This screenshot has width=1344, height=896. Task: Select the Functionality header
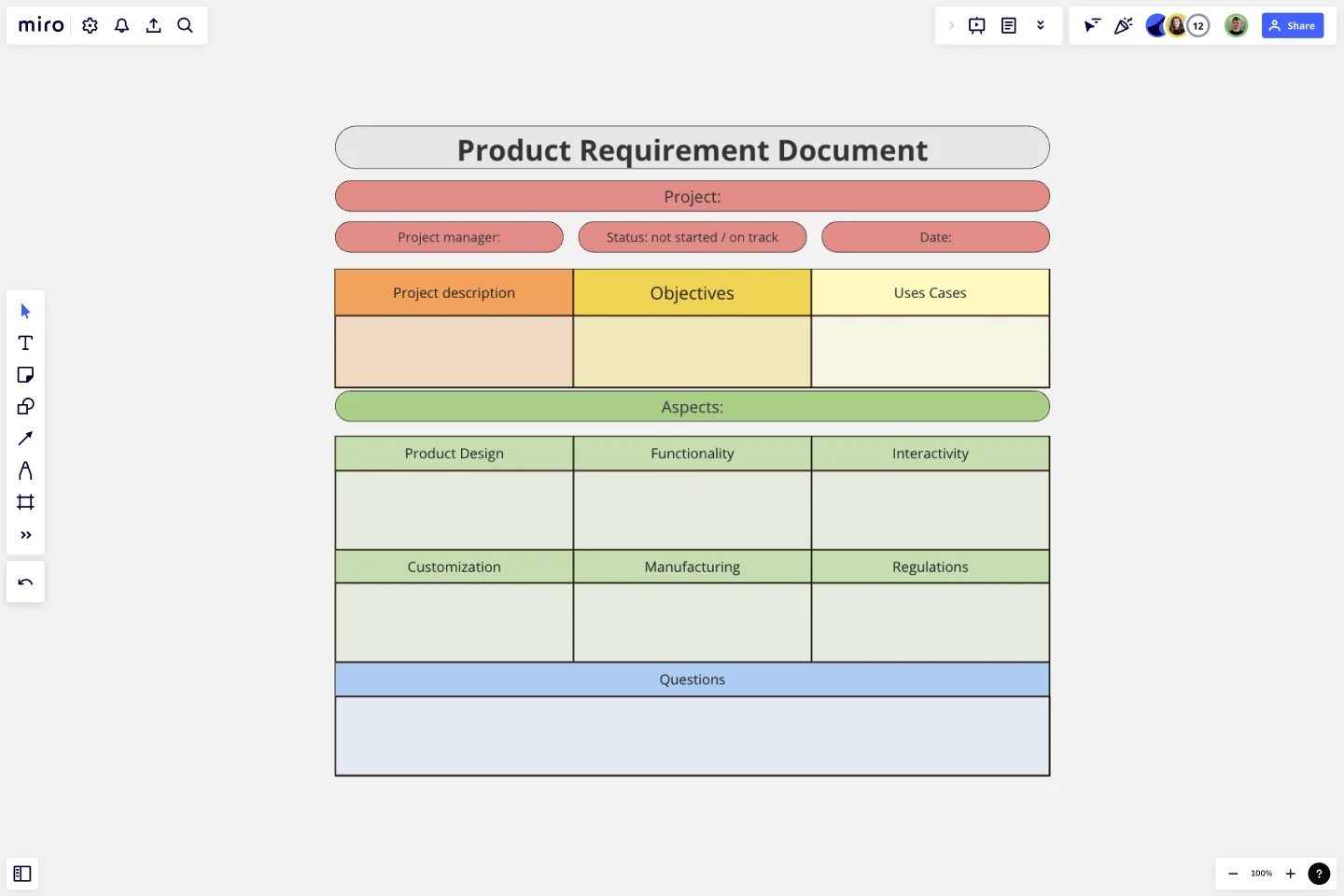[x=693, y=454]
